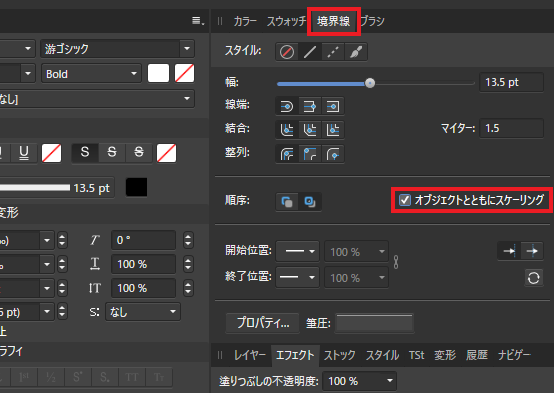The height and width of the screenshot is (393, 555).
Task: Set order to draw stroke behind
Action: click(x=287, y=202)
